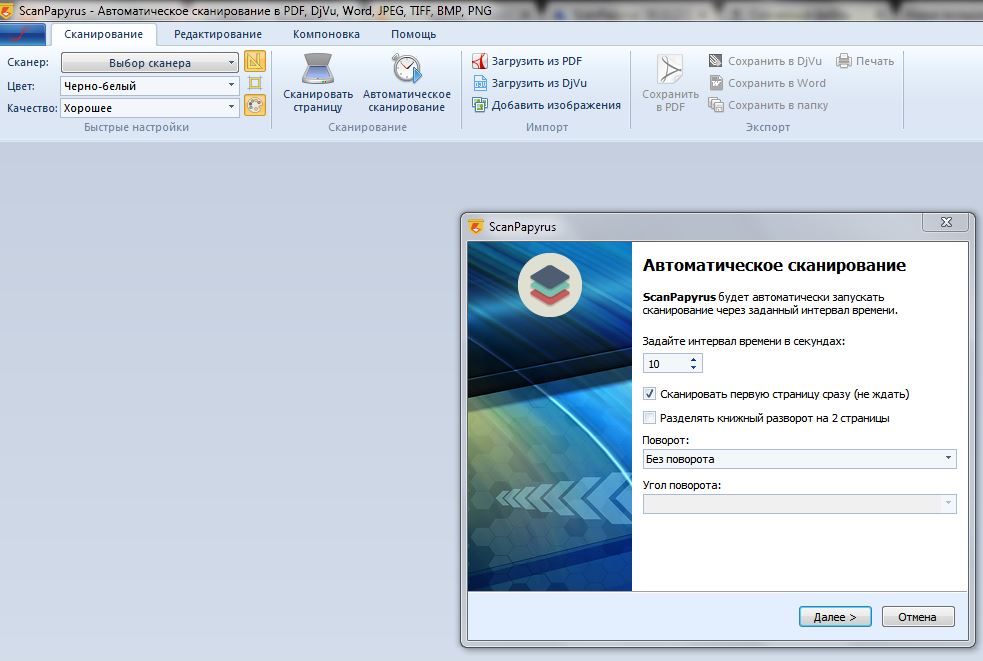Screen dimensions: 983x661
Task: Click the 'Далее >' button
Action: (835, 616)
